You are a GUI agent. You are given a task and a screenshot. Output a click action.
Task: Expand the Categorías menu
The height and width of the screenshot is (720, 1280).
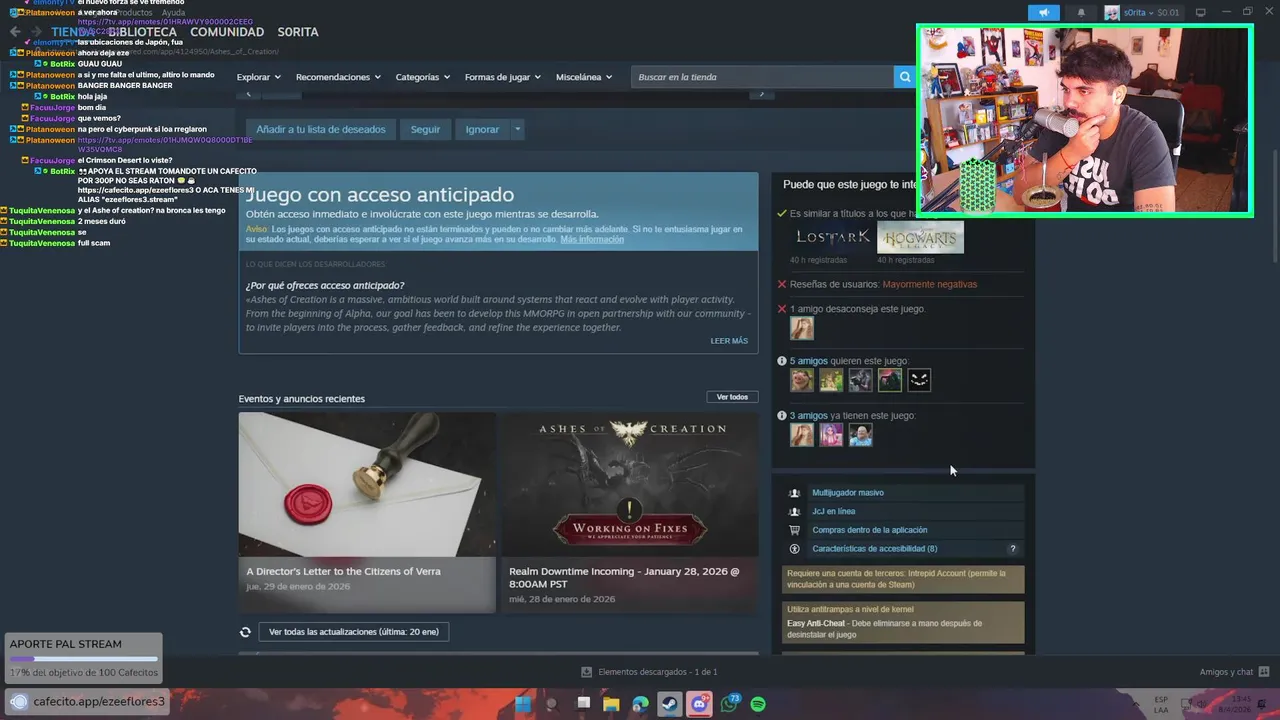point(422,77)
